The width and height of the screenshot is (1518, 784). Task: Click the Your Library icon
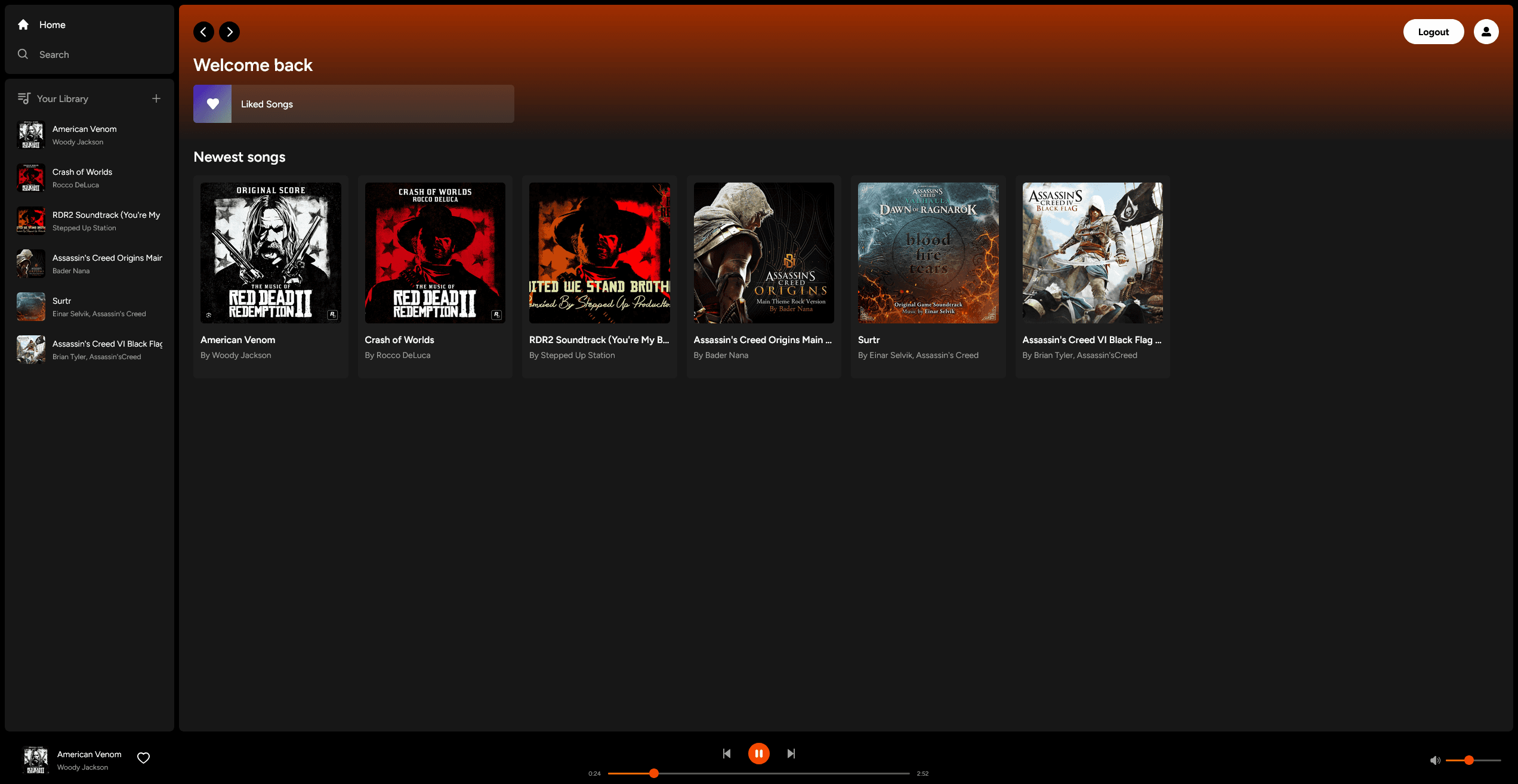(24, 98)
